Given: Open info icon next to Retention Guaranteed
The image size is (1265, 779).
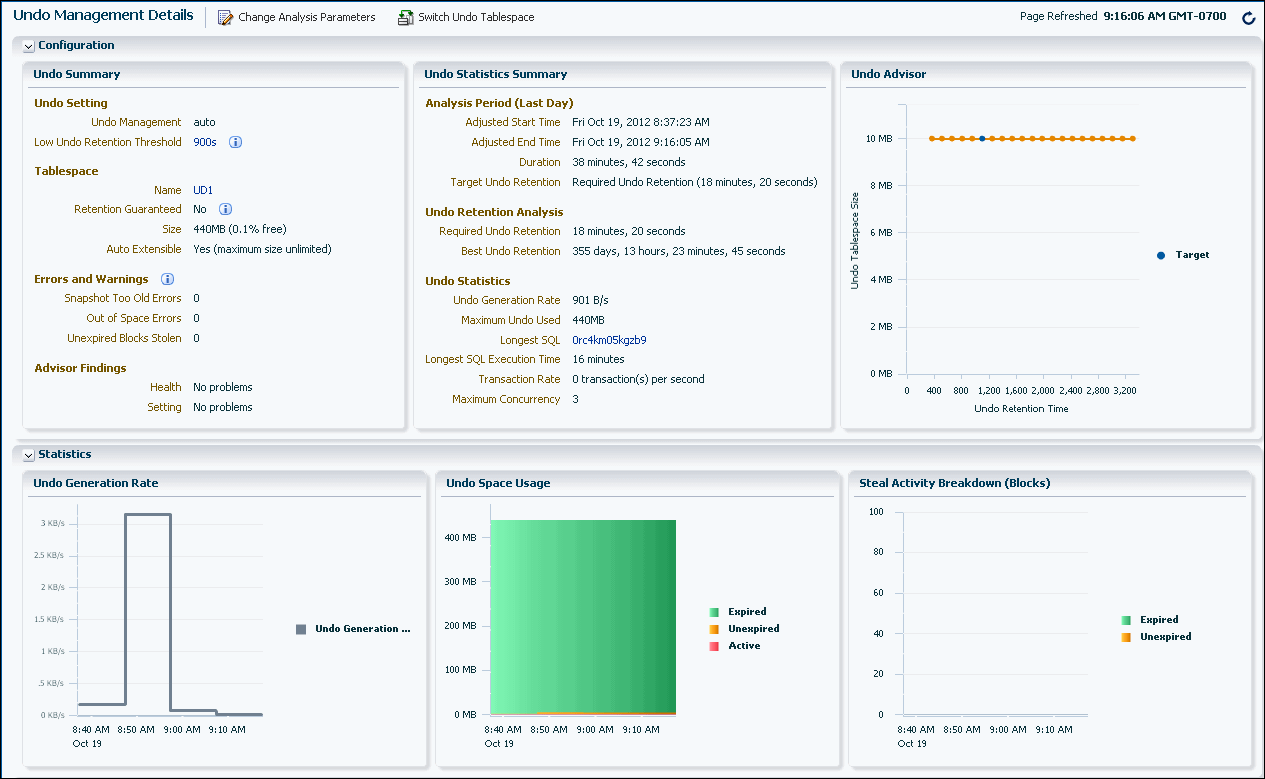Looking at the screenshot, I should (226, 209).
